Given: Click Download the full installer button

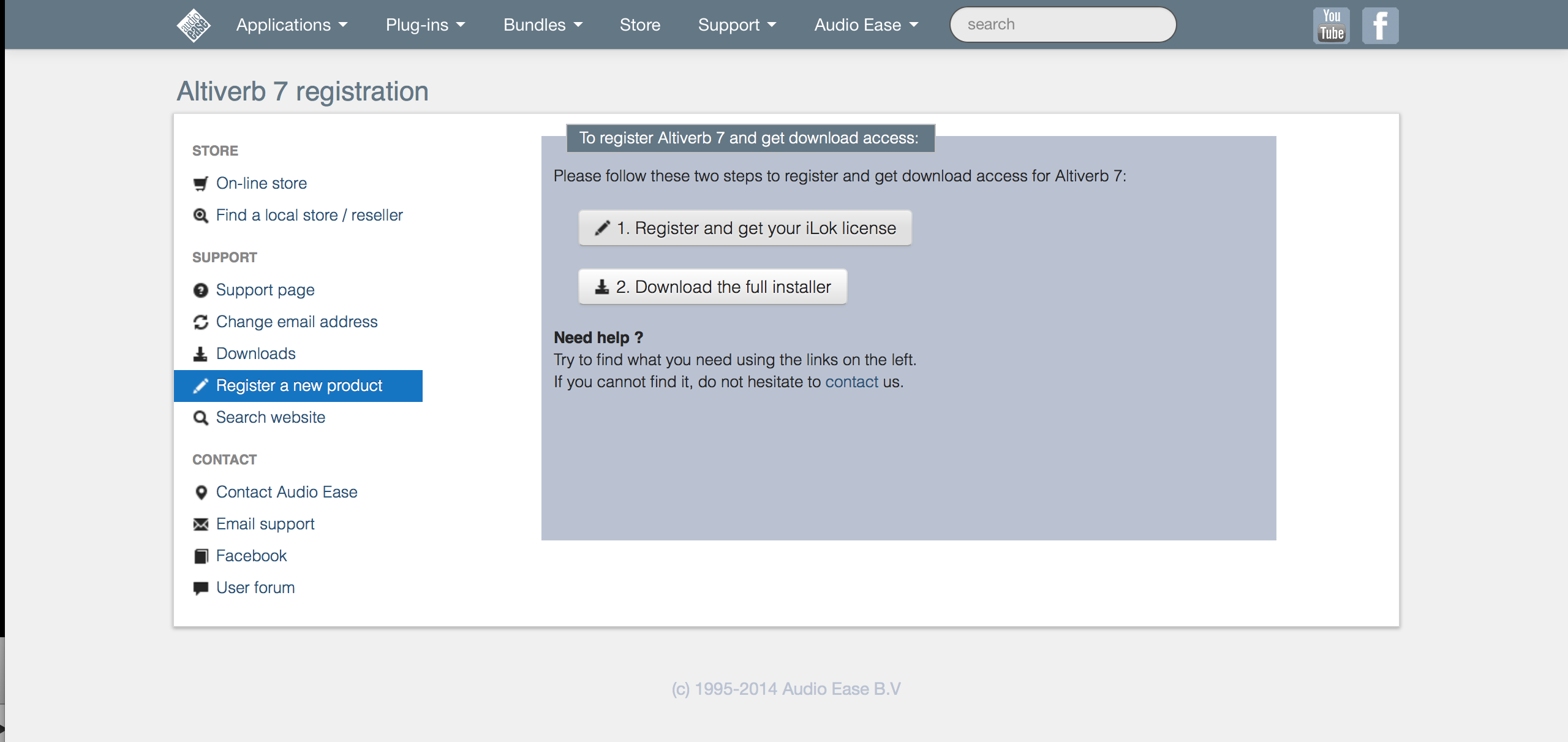Looking at the screenshot, I should [x=713, y=287].
